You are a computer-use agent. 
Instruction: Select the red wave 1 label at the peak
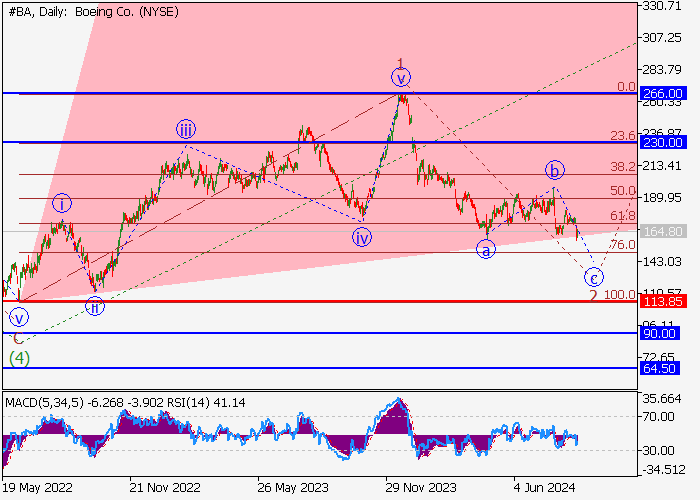click(x=400, y=63)
